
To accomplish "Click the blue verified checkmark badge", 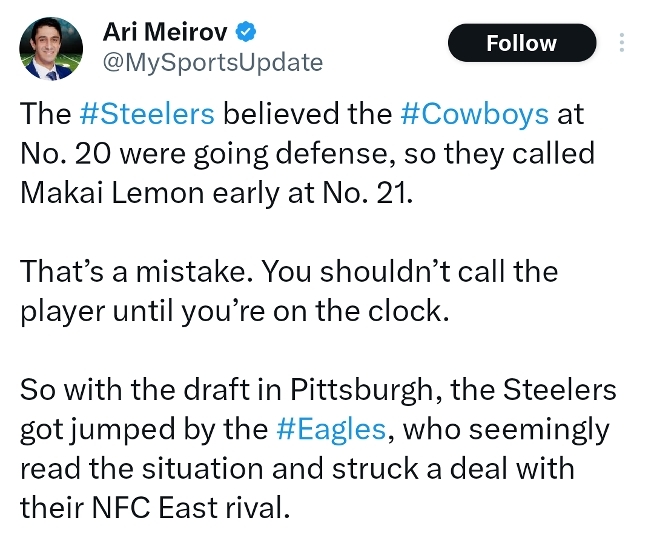I will 246,32.
